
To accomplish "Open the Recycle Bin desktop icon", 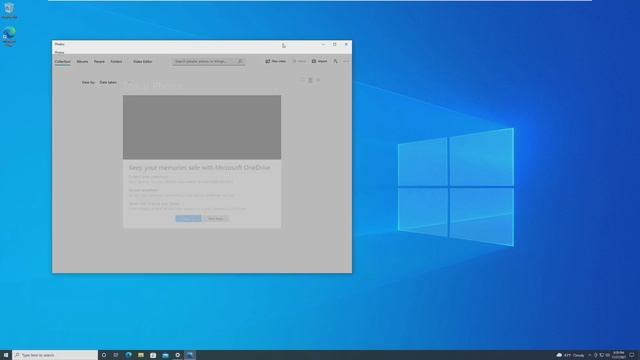I will coord(9,10).
